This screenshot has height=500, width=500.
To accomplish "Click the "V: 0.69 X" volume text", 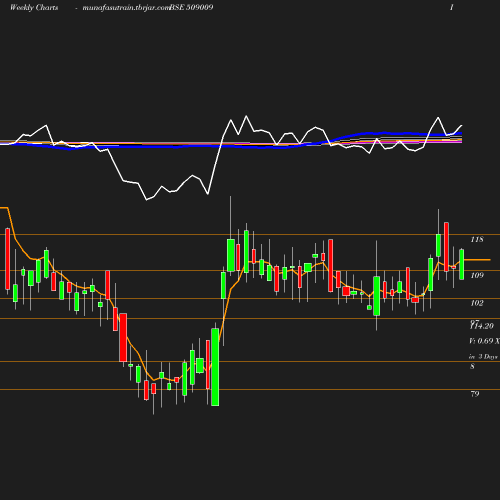I will point(484,341).
